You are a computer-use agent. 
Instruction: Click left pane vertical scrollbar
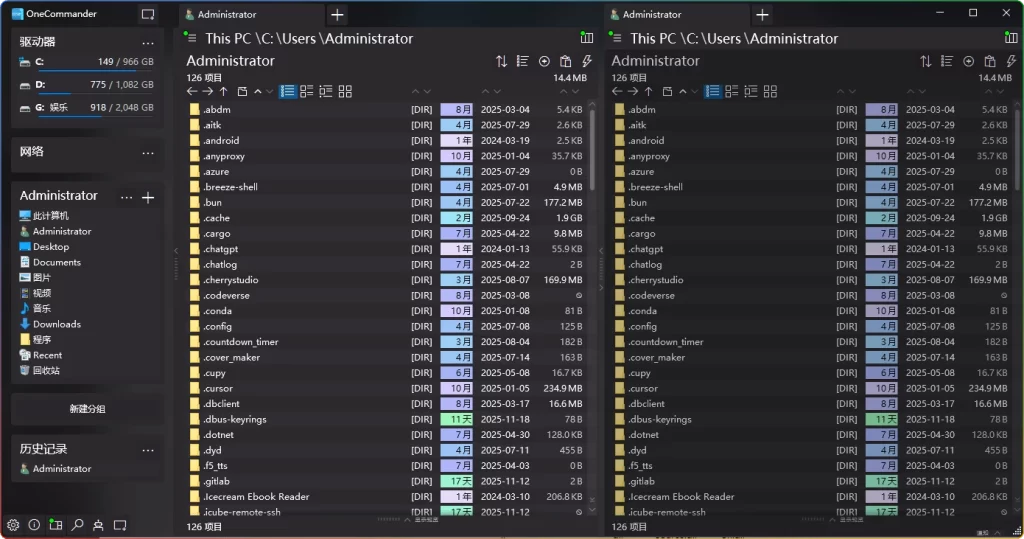pos(592,150)
